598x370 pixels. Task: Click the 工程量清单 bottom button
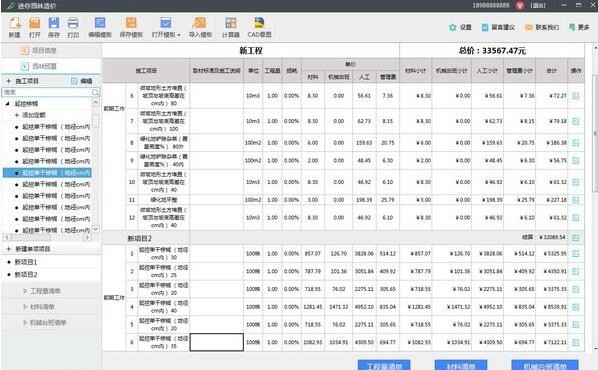(384, 365)
